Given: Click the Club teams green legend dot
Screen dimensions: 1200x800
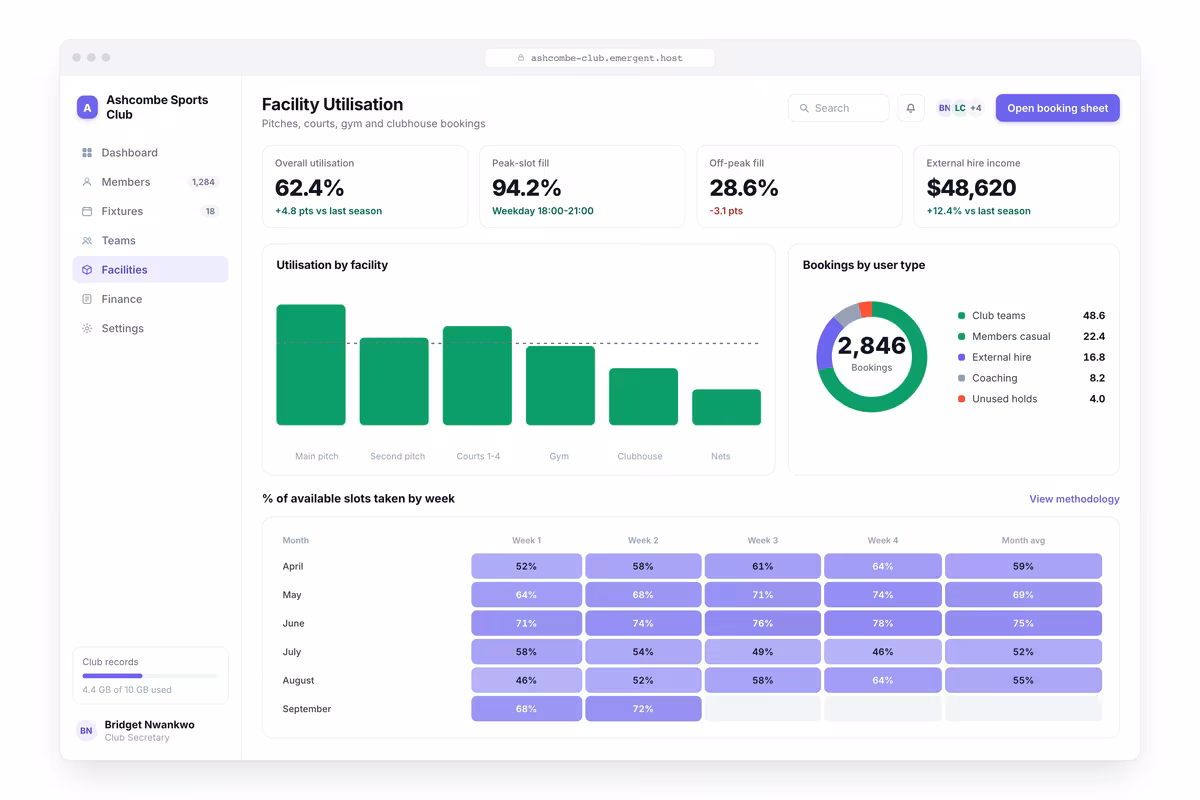Looking at the screenshot, I should pyautogui.click(x=961, y=316).
